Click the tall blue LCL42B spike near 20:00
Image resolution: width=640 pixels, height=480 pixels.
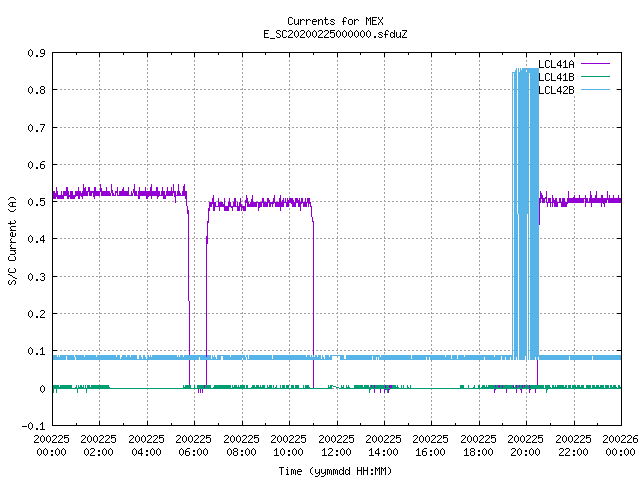click(x=526, y=212)
